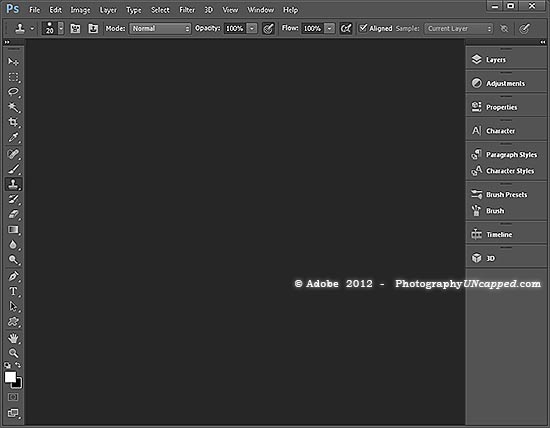Select the Horizontal Type tool
This screenshot has height=428, width=550.
[13, 292]
